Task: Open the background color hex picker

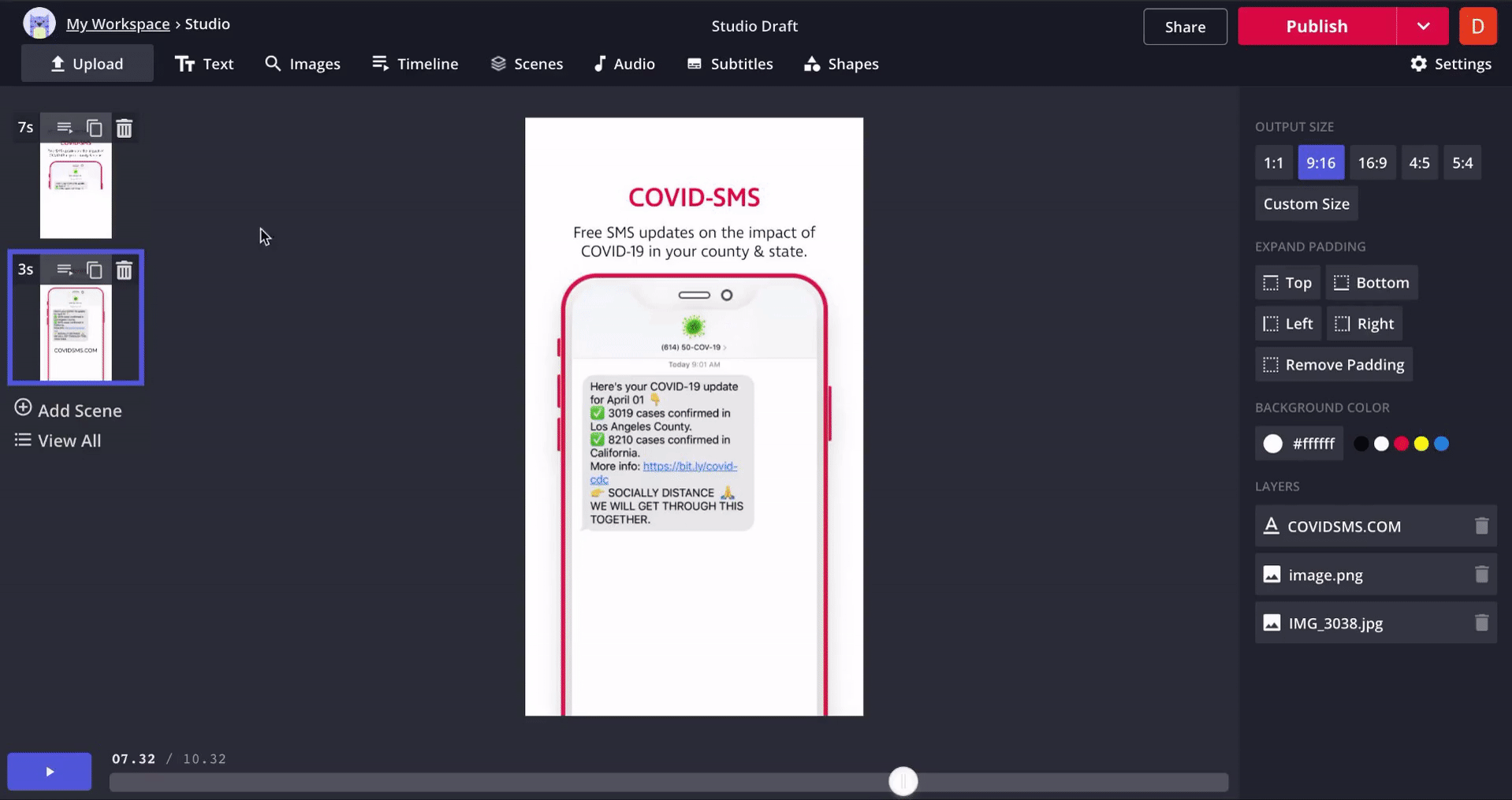Action: click(x=1298, y=444)
